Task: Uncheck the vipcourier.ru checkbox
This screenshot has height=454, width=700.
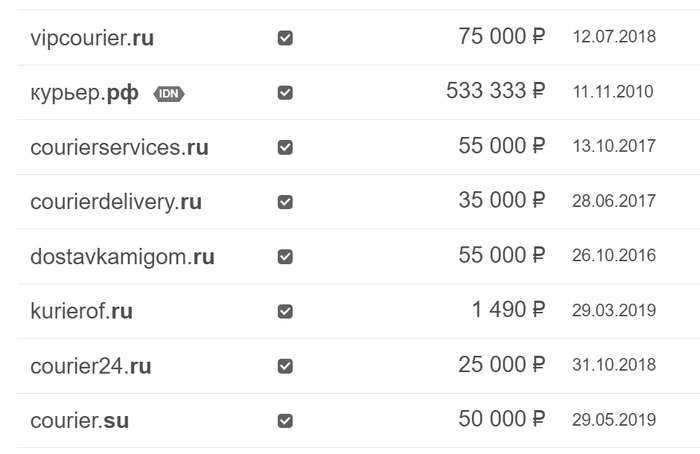Action: pos(285,38)
